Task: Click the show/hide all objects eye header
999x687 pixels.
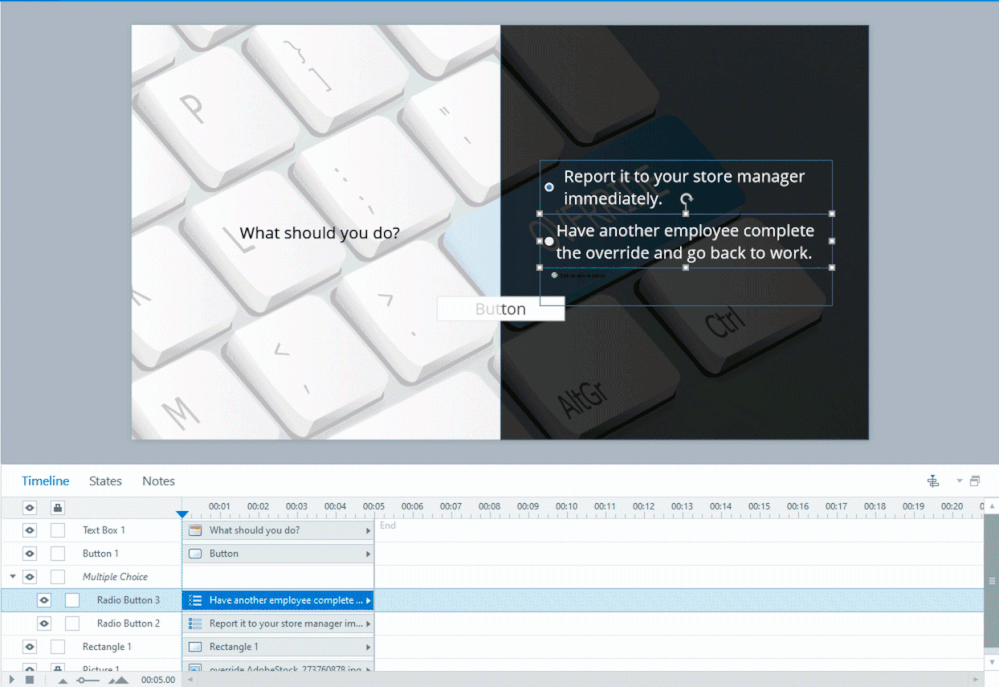Action: tap(30, 507)
